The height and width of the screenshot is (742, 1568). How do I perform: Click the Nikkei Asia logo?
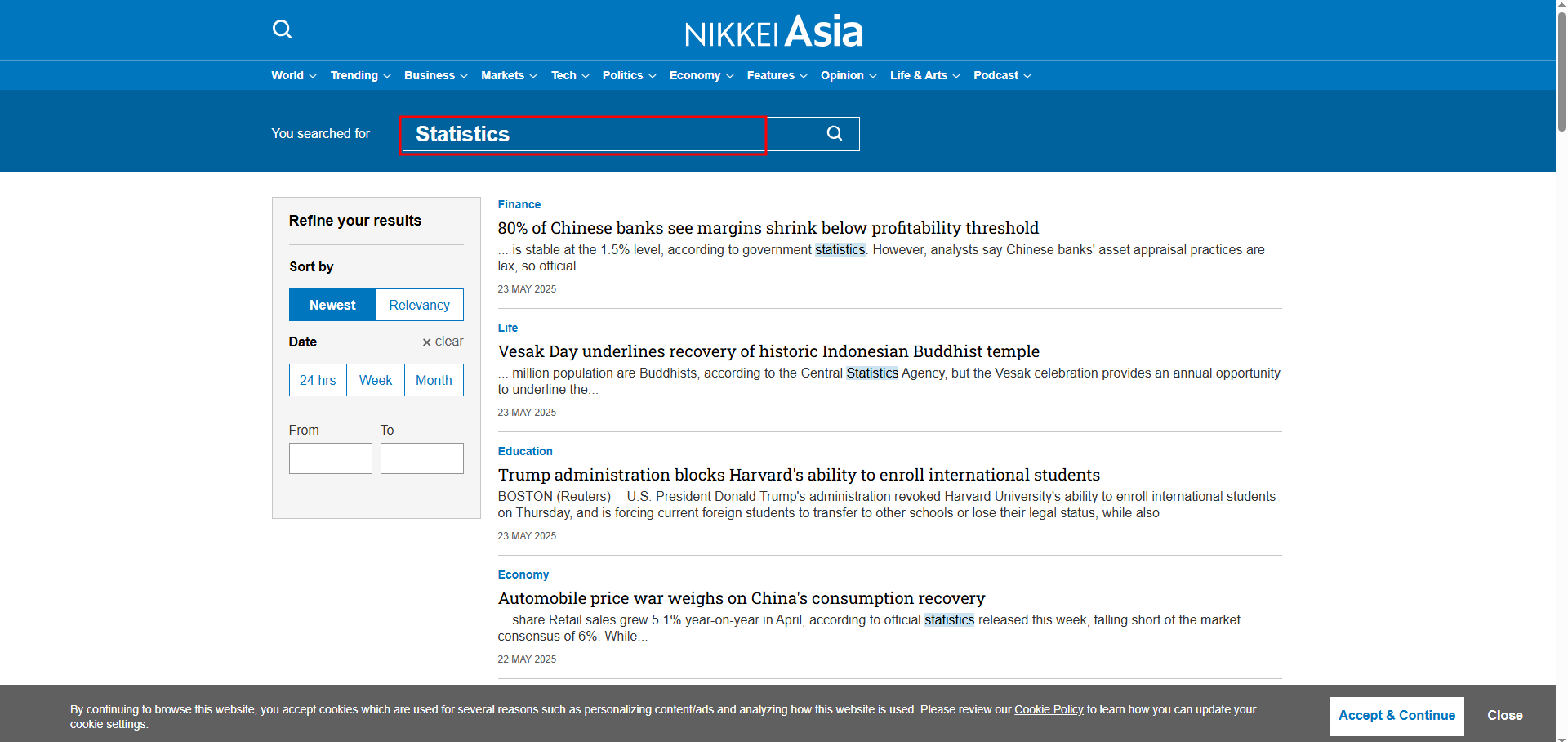(773, 31)
